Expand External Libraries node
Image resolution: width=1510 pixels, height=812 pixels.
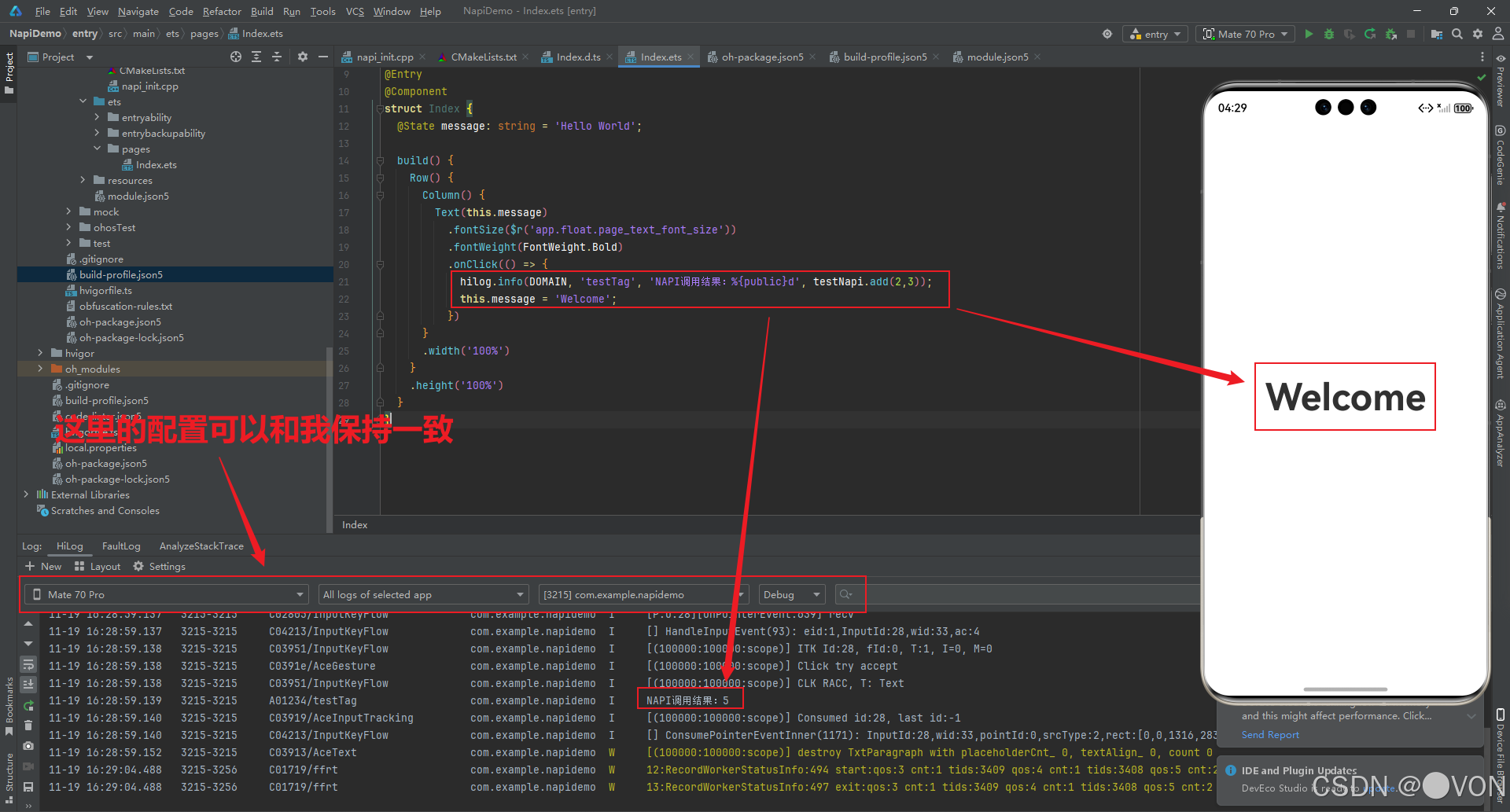click(x=26, y=494)
